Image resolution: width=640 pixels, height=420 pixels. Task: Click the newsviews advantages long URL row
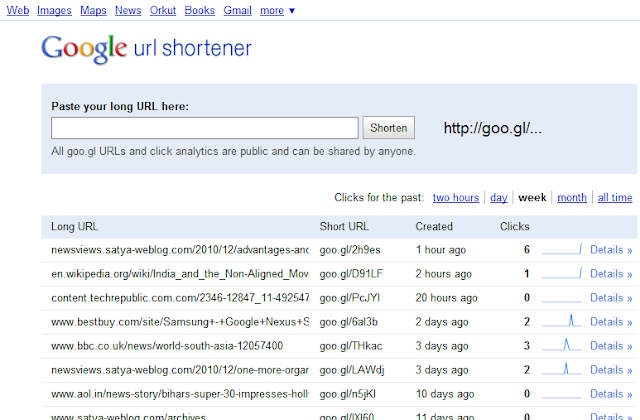point(180,250)
